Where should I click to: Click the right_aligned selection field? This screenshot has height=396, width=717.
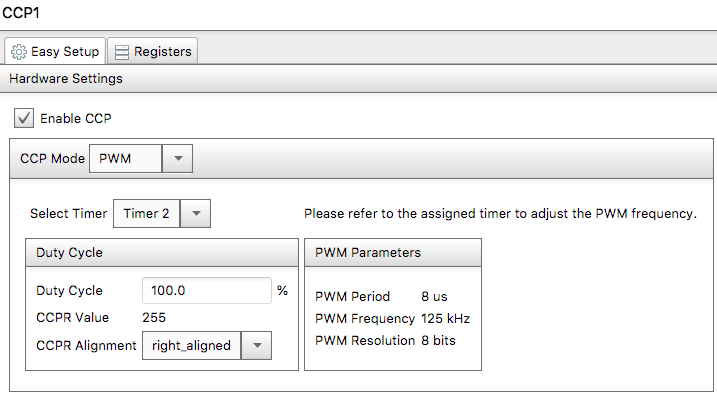(x=192, y=346)
